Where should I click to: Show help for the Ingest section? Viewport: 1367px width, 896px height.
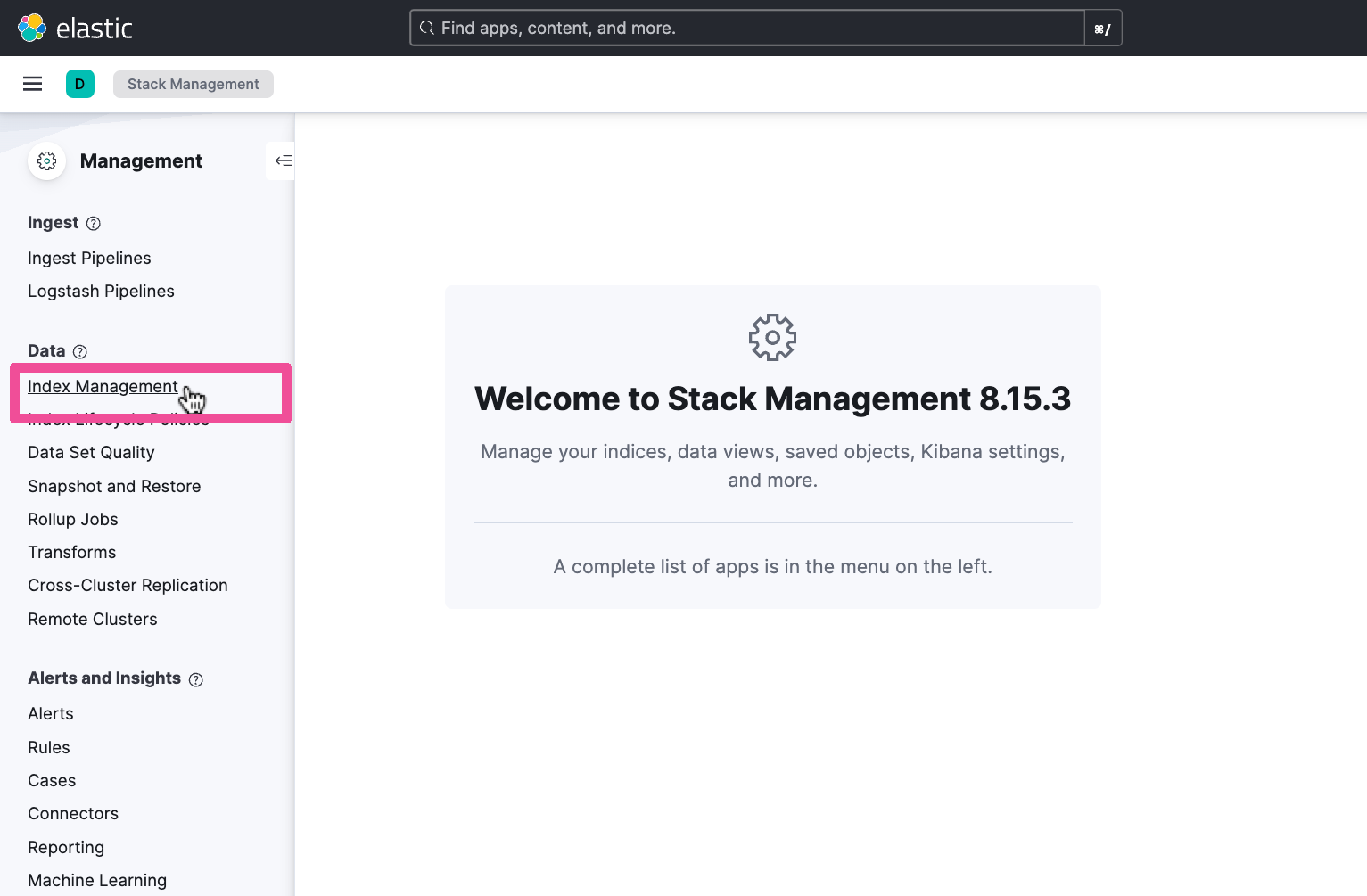point(94,224)
